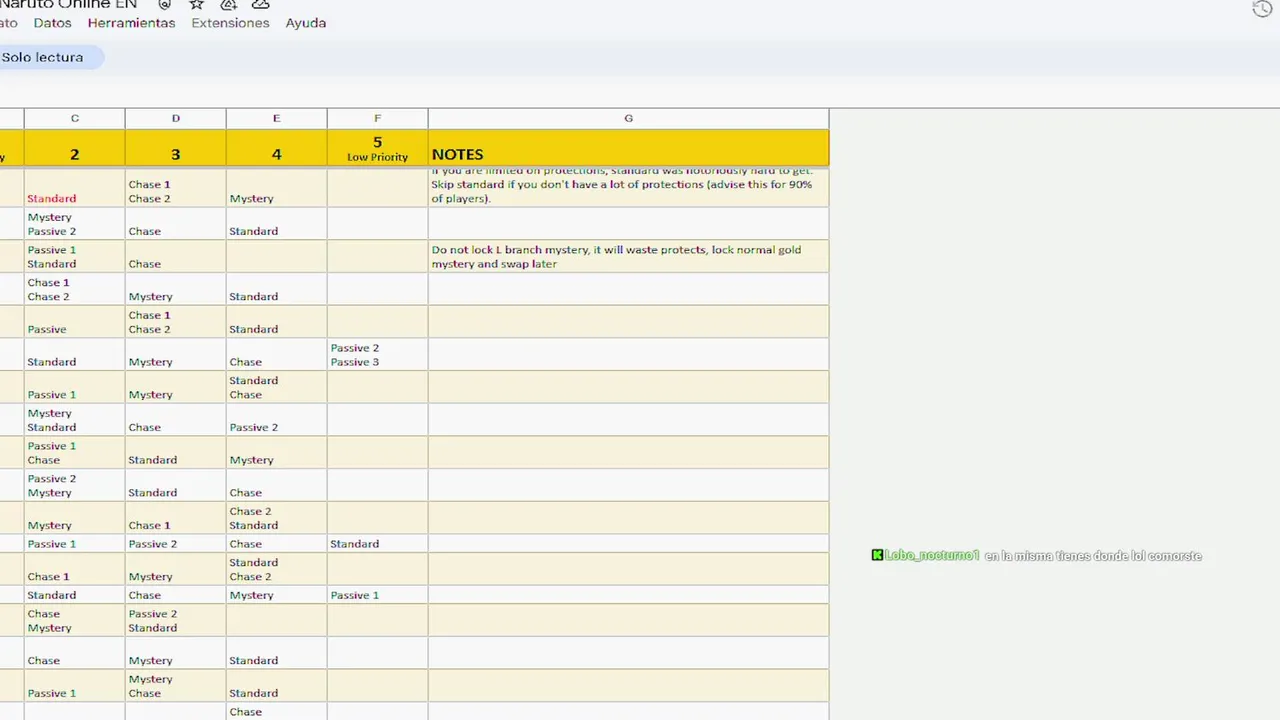Screen dimensions: 1280x720
Task: Select "Chase 1 Chase 2" cell in column C
Action: [x=75, y=289]
